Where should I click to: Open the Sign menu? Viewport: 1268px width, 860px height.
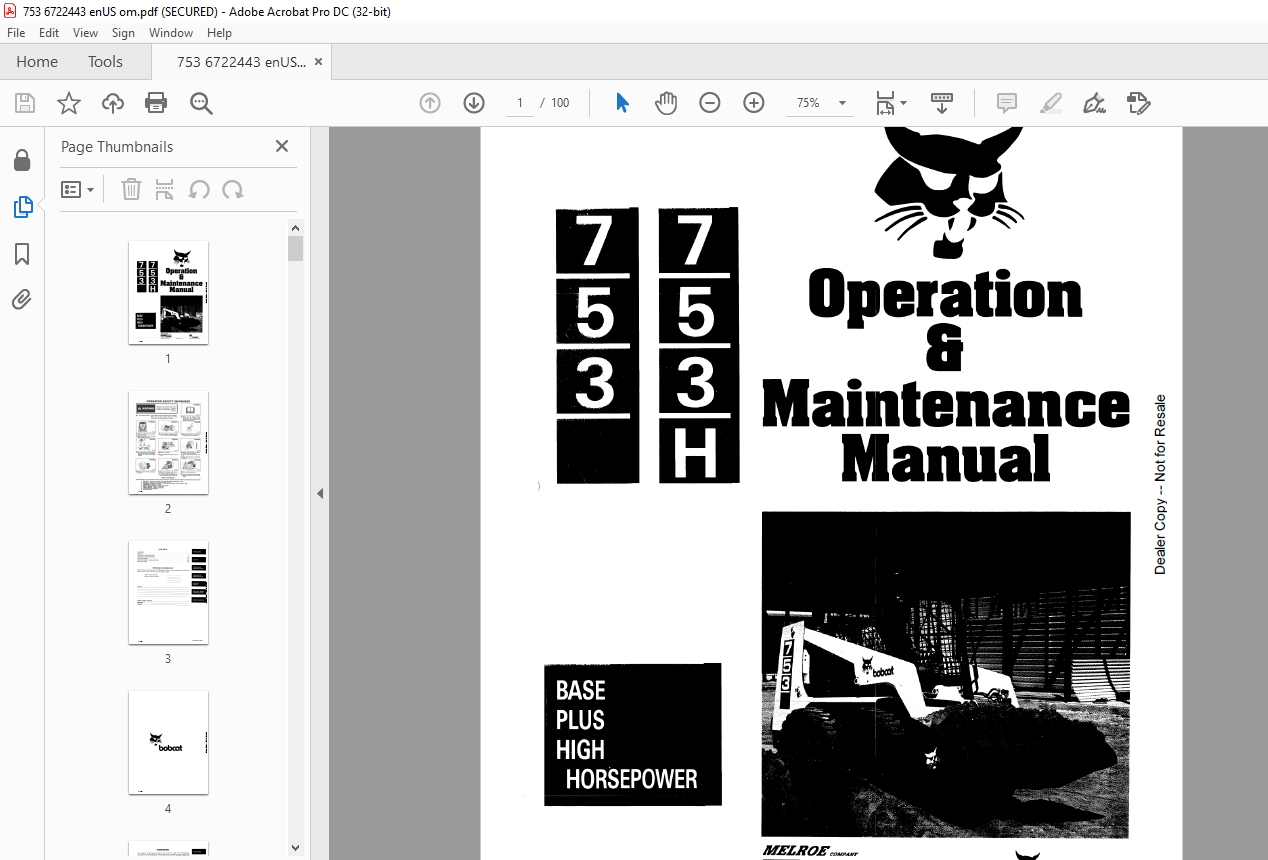coord(123,33)
